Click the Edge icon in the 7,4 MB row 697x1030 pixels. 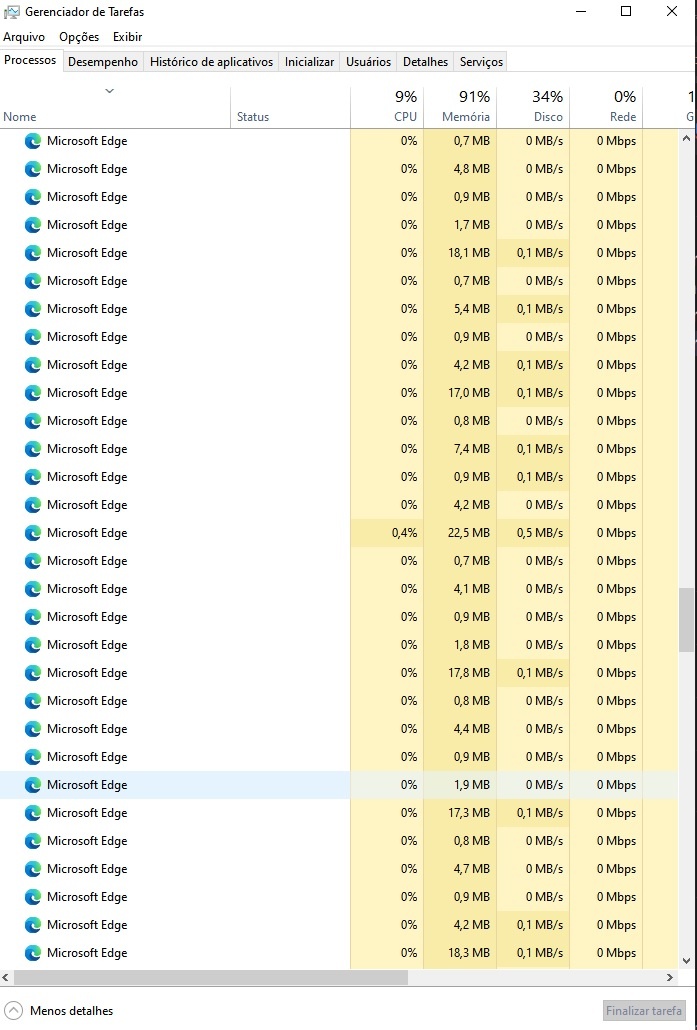point(33,449)
